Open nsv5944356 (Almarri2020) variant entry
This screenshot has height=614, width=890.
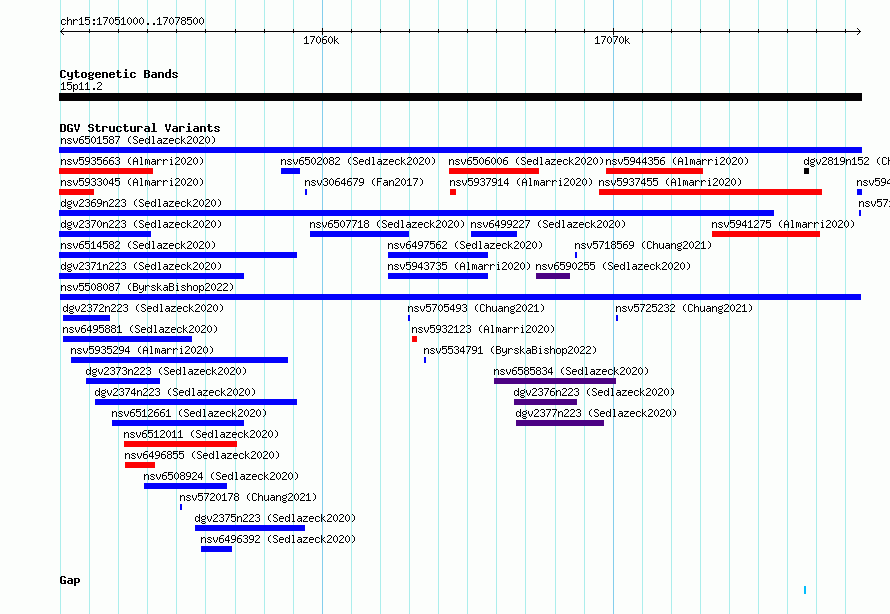coord(677,161)
